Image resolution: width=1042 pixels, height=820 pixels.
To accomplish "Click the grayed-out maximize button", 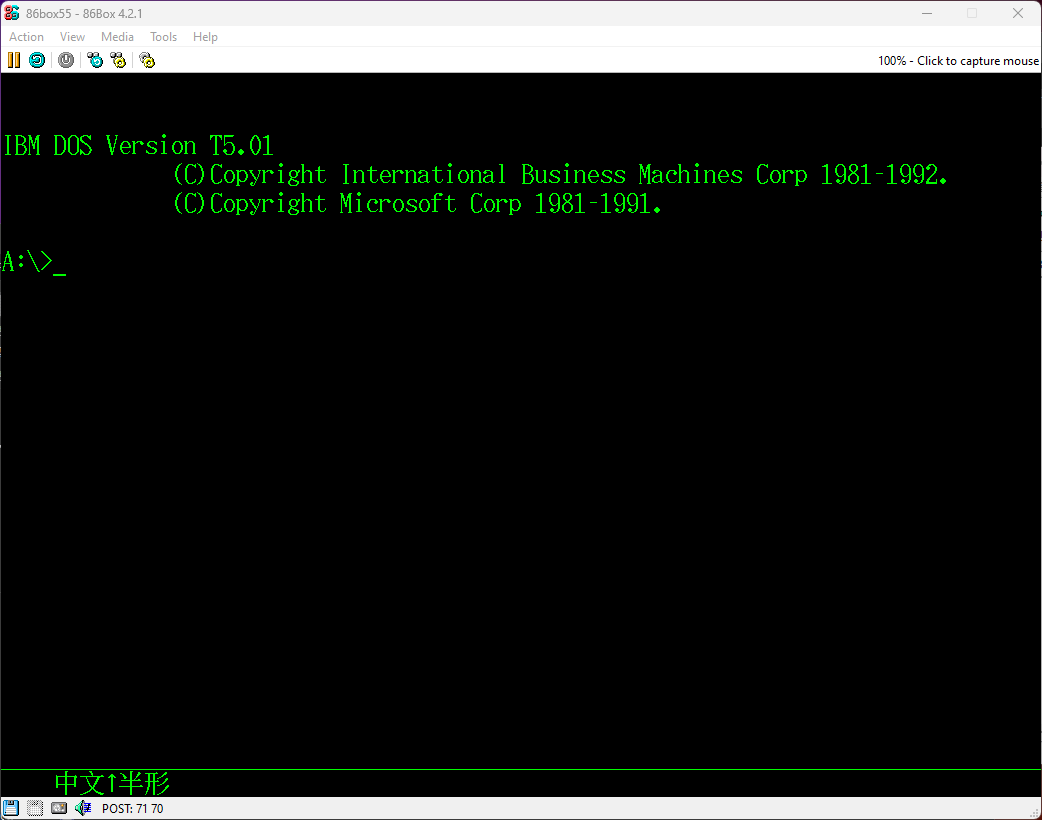I will (x=972, y=13).
